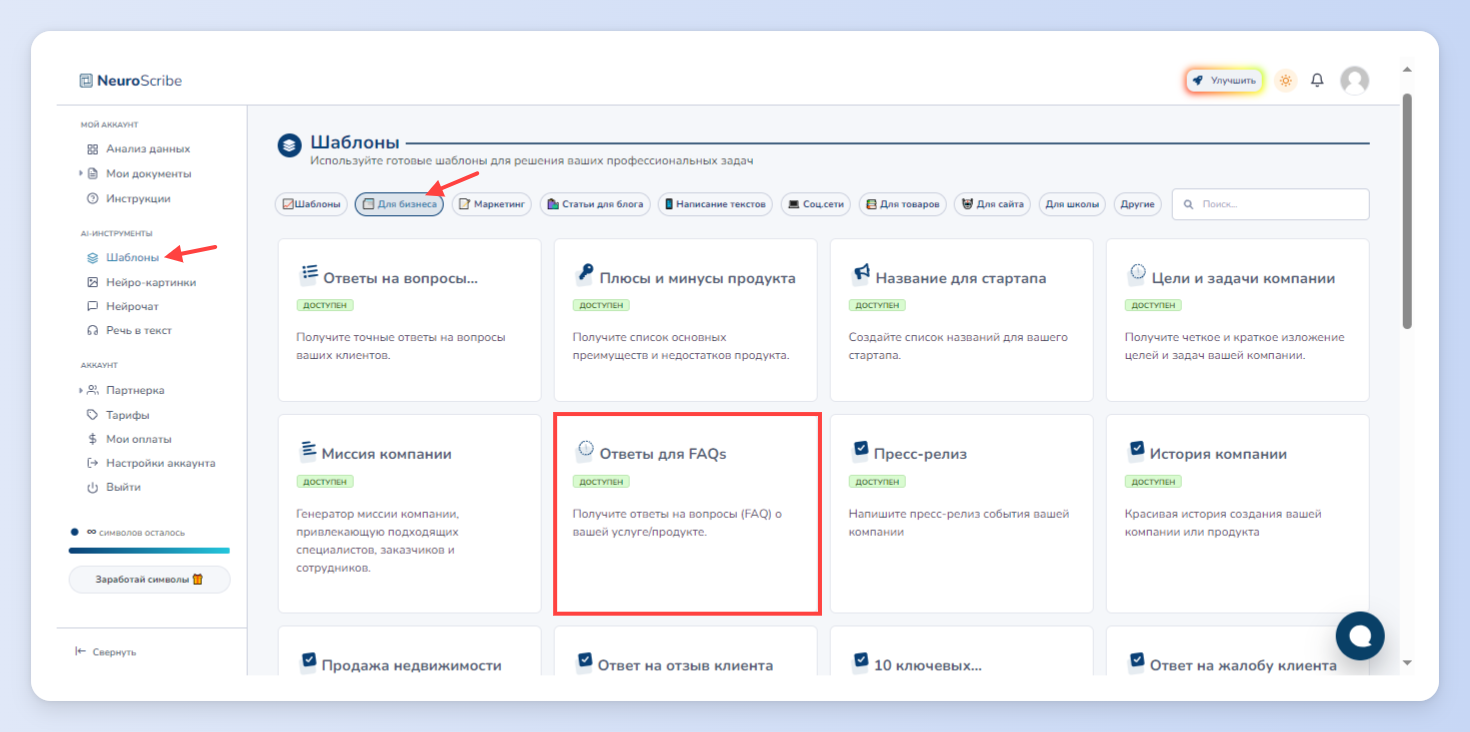Click the Анализ данных grid icon

tap(93, 149)
